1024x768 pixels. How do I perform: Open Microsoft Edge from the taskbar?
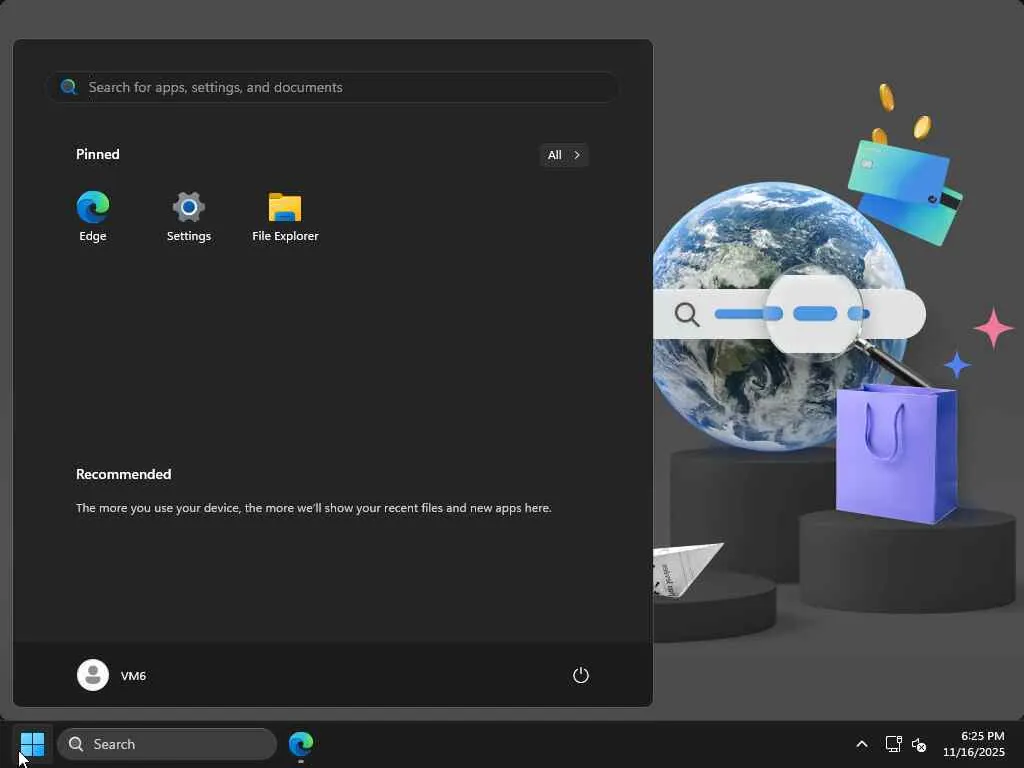(x=301, y=744)
